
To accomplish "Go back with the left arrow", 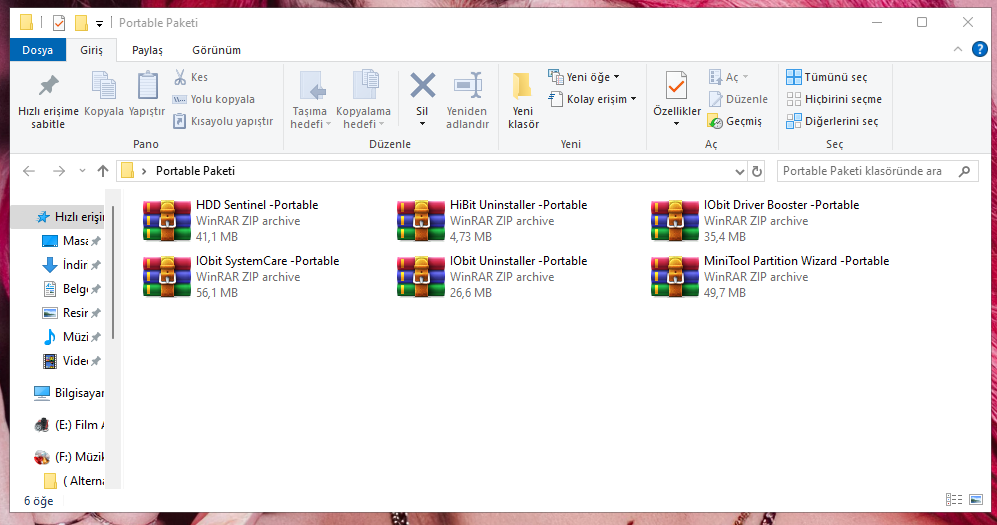I will (29, 171).
